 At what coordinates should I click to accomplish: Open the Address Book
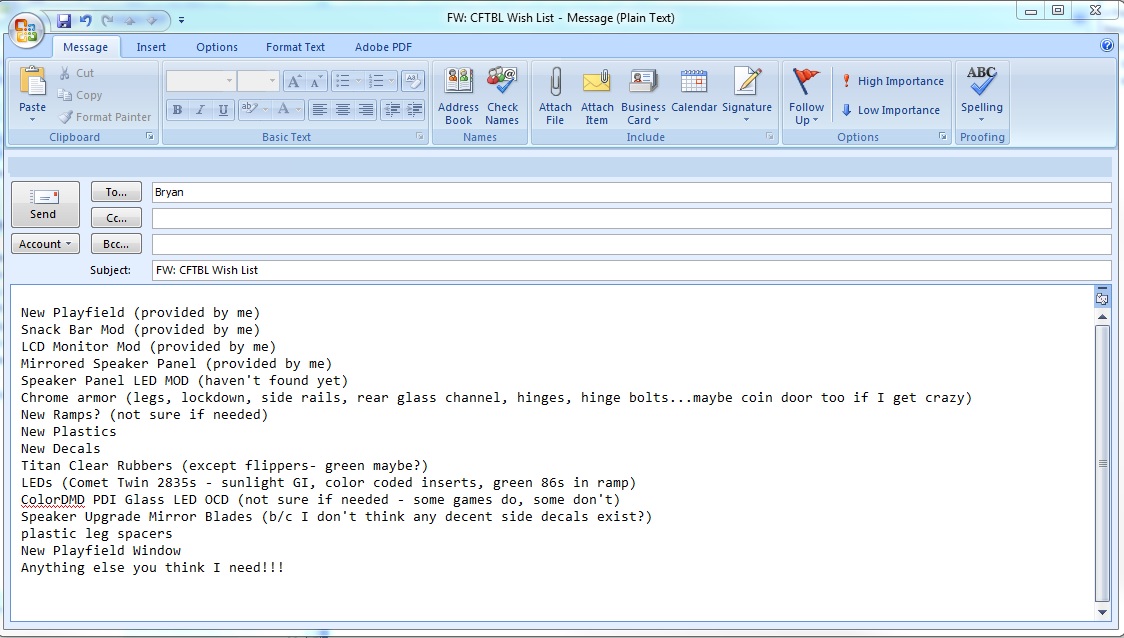tap(458, 82)
